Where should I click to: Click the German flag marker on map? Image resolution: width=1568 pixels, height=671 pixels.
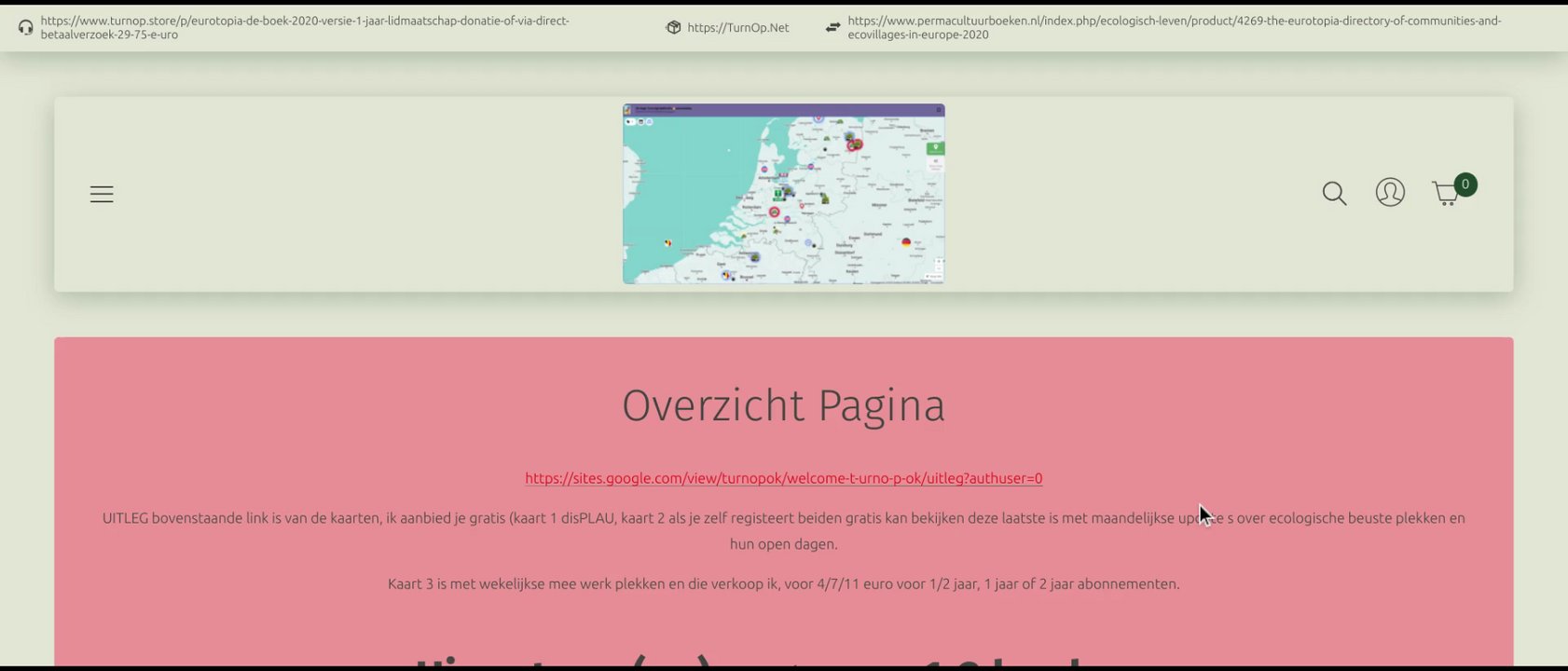pyautogui.click(x=906, y=242)
